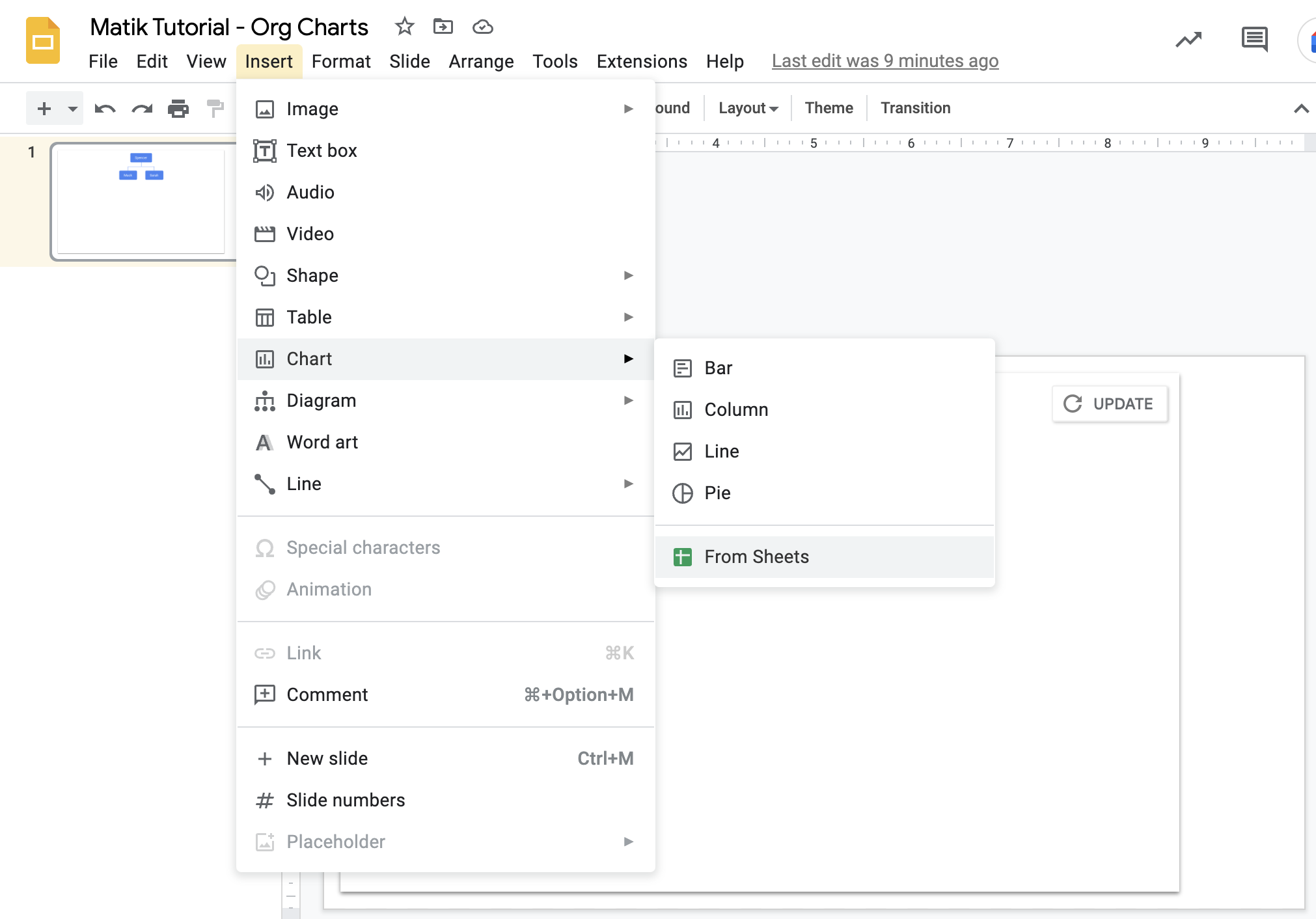Choose Table from the Insert menu
The height and width of the screenshot is (919, 1316).
tap(446, 317)
